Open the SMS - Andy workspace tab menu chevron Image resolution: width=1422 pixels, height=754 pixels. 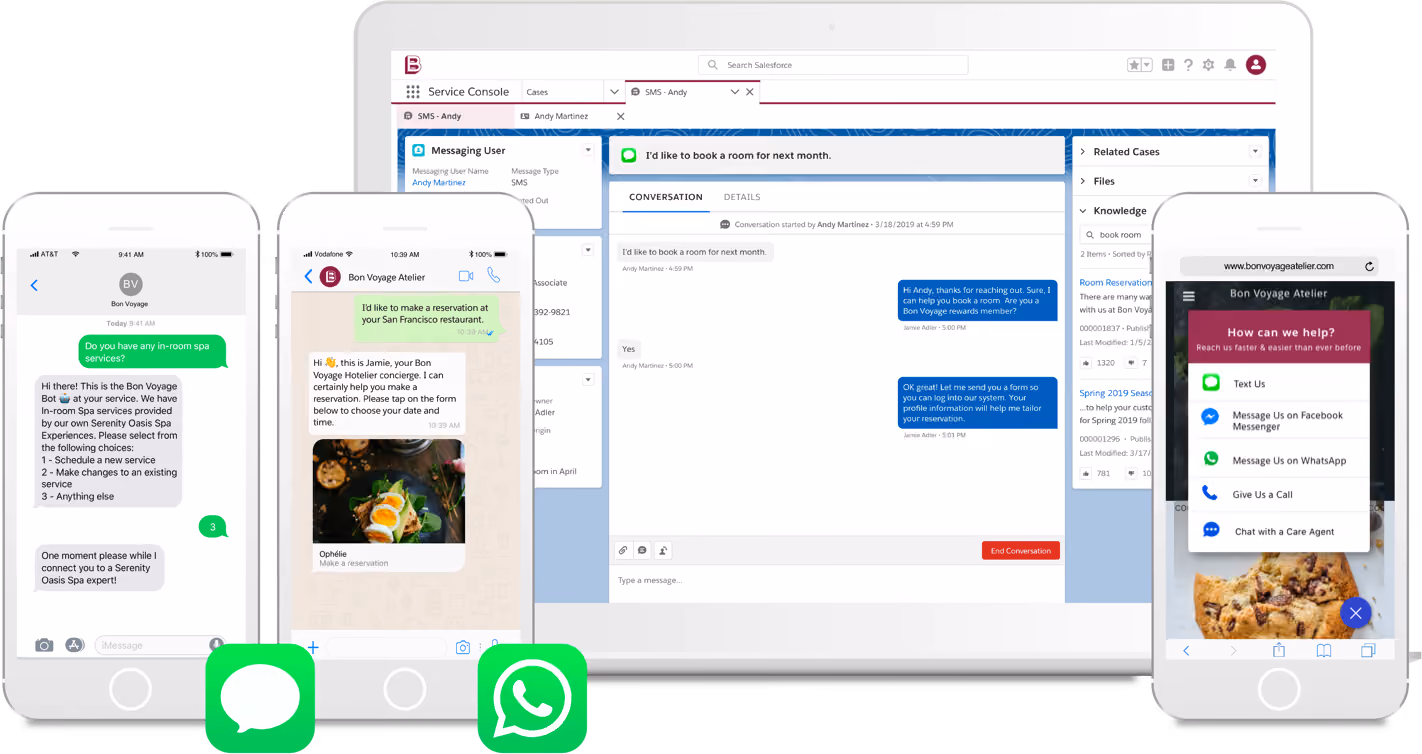(x=735, y=92)
